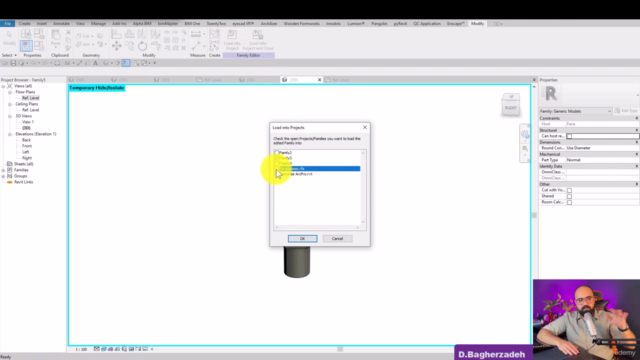Switch to the Insert ribbon tab
The width and height of the screenshot is (640, 360).
tap(42, 24)
